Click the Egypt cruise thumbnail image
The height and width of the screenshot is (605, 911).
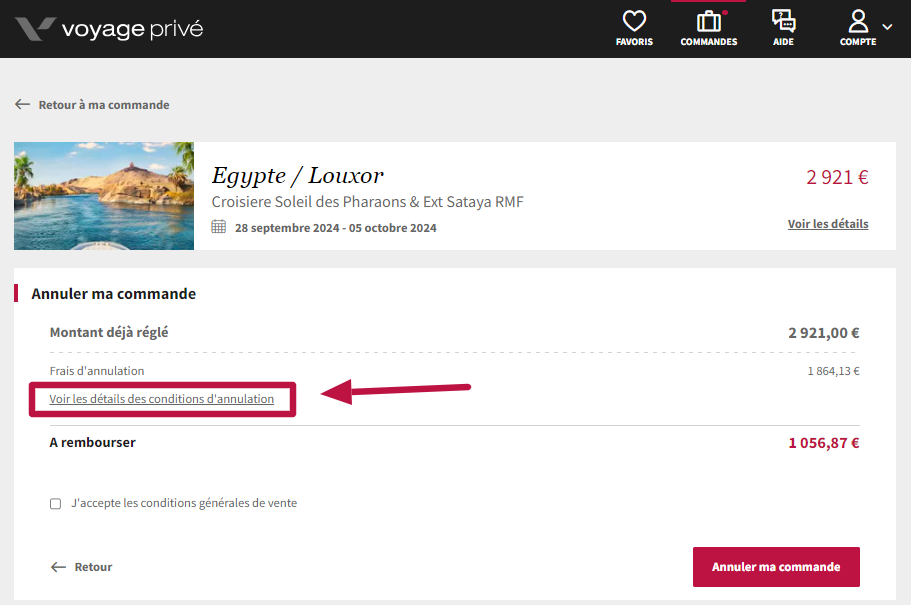coord(104,196)
